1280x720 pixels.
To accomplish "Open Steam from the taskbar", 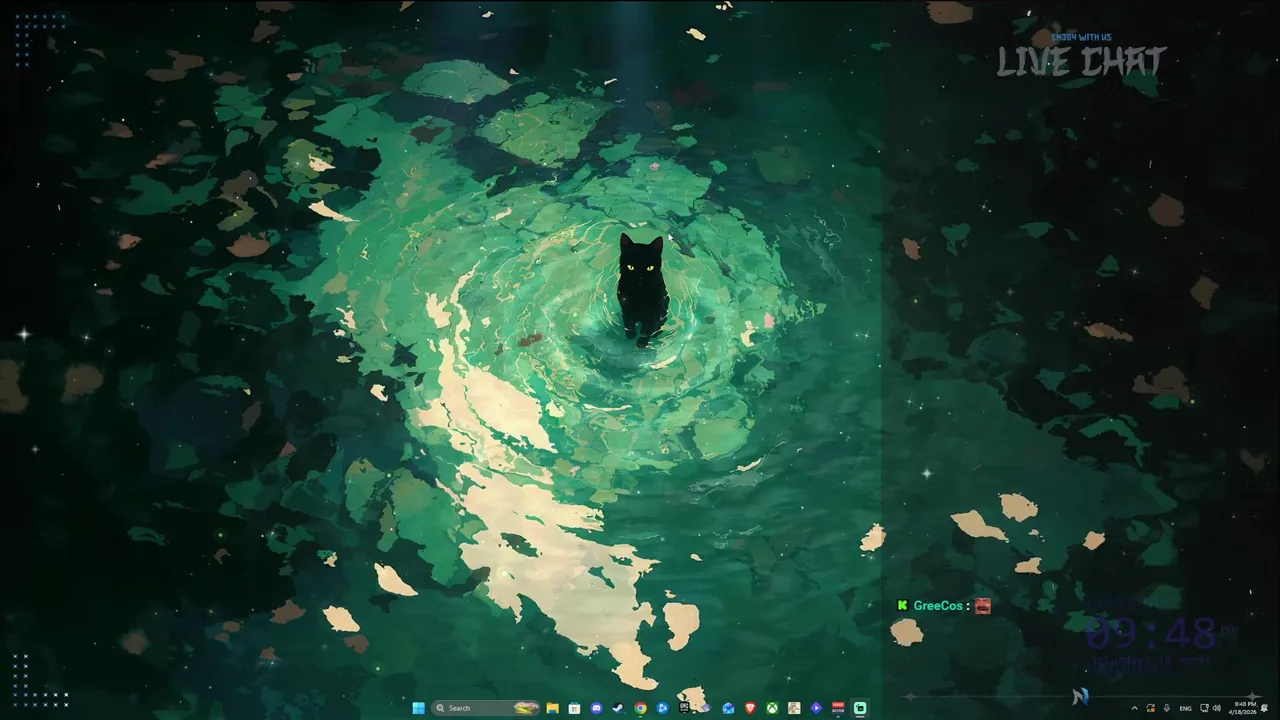I will point(618,708).
